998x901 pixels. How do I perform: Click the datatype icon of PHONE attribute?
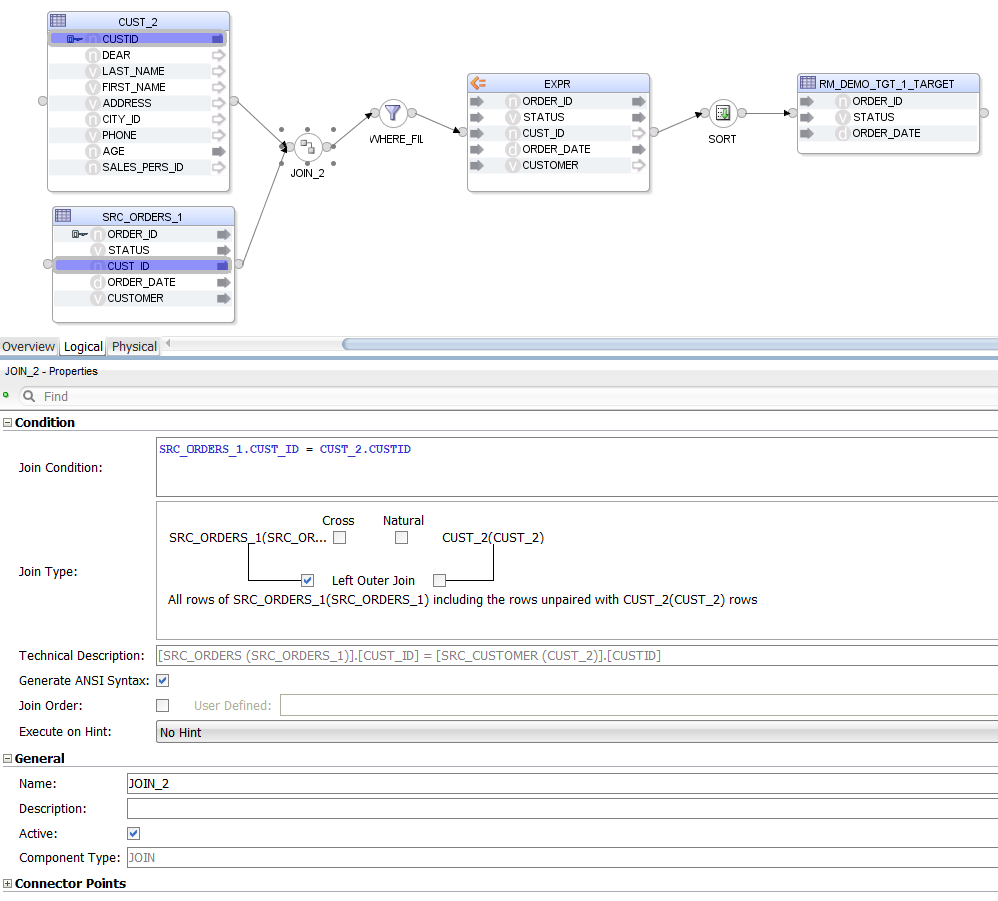(93, 135)
